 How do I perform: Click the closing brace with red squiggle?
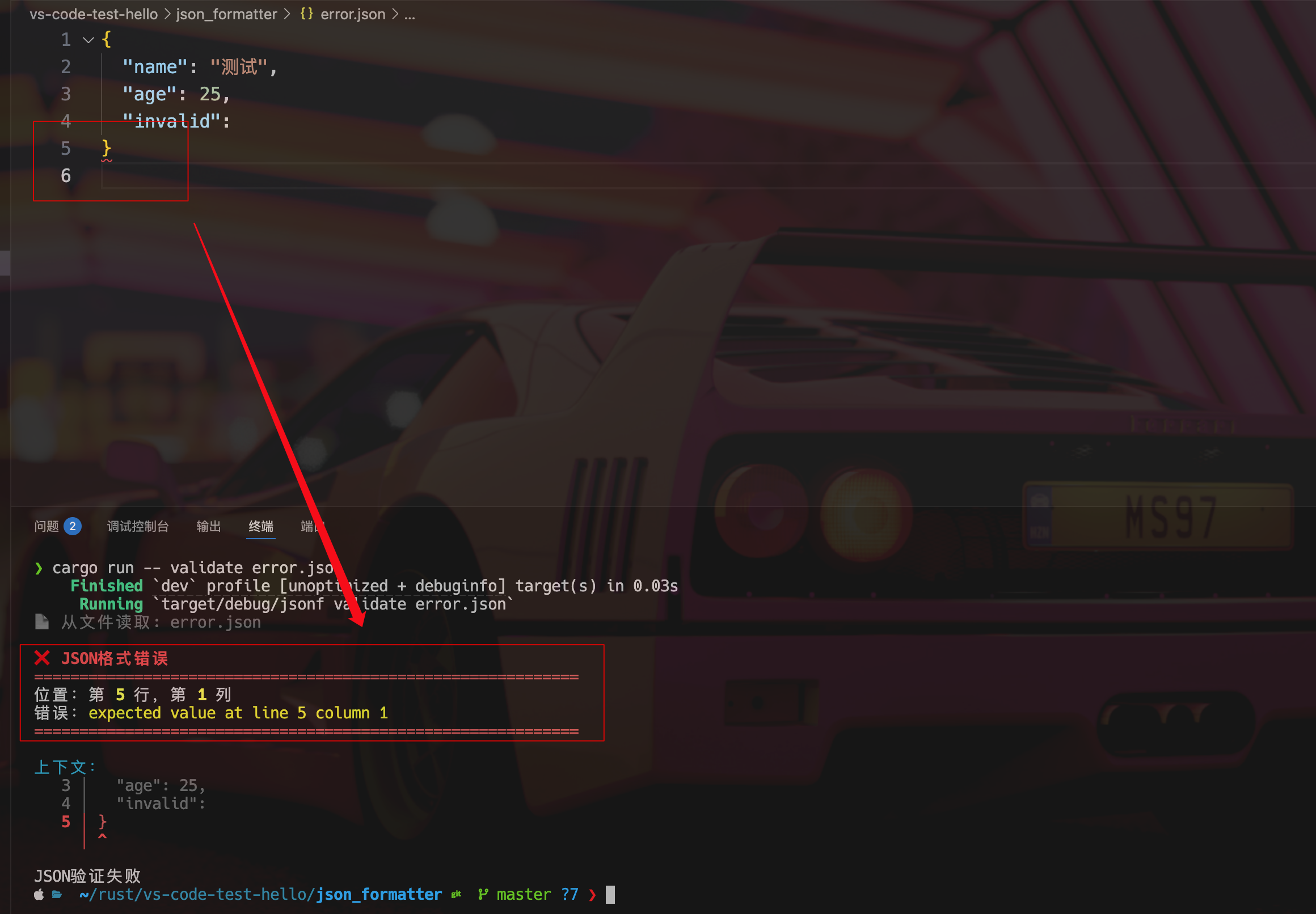[106, 149]
